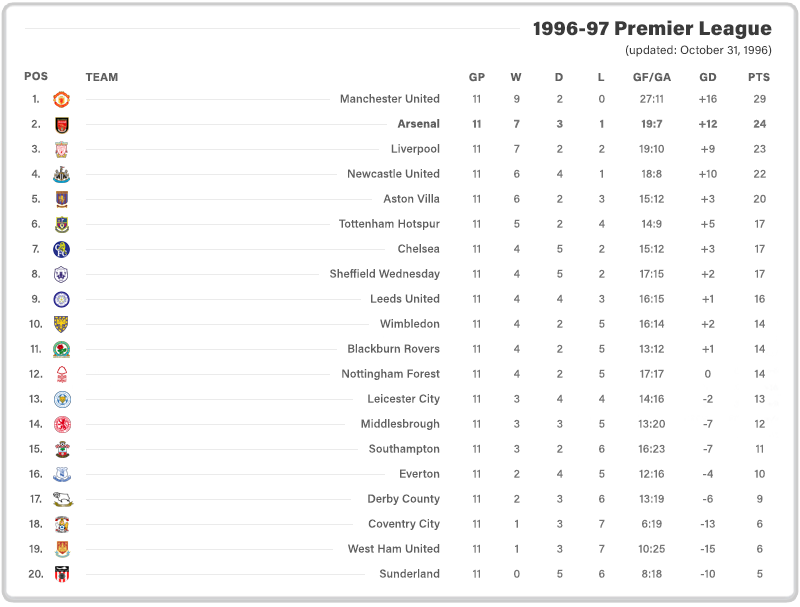Click the Liverpool club crest icon
The image size is (800, 607).
[62, 149]
